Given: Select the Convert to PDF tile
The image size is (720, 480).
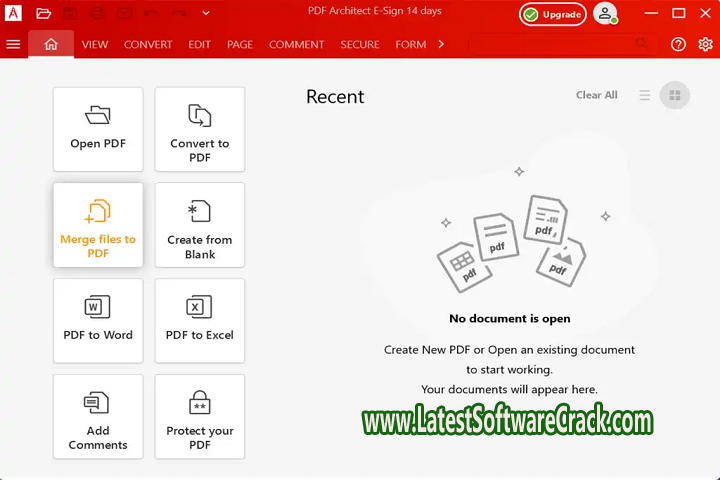Looking at the screenshot, I should tap(200, 130).
